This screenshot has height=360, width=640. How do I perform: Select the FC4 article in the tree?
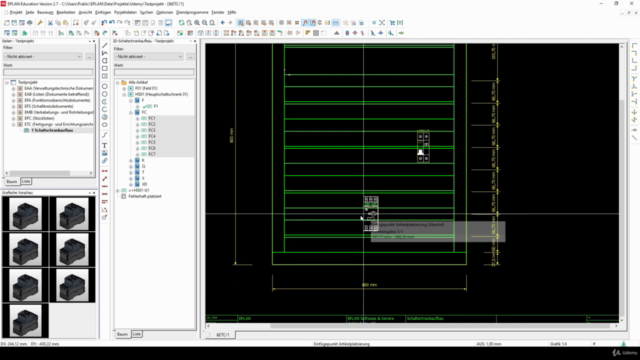(152, 136)
